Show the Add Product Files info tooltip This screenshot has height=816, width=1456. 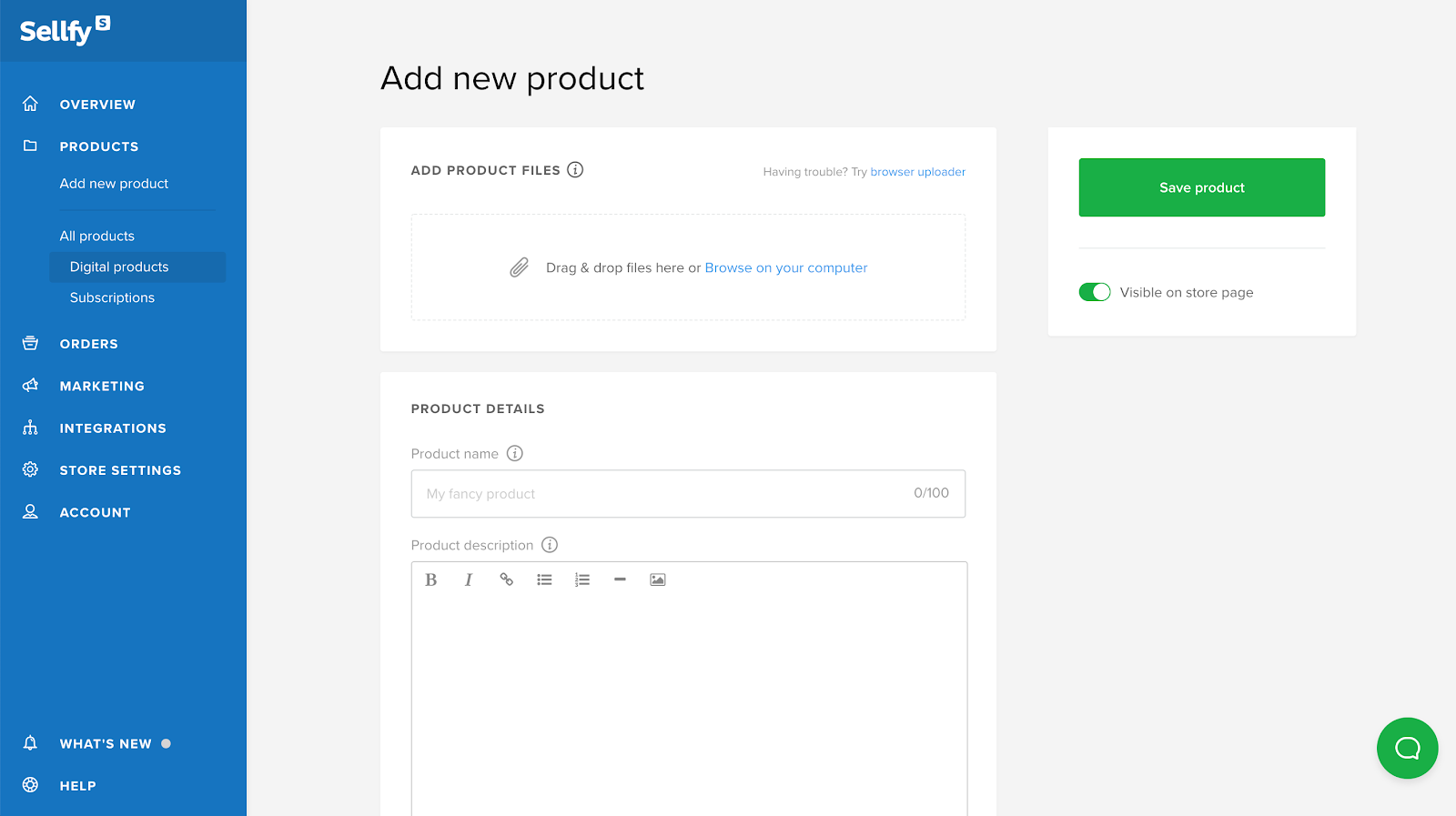coord(575,170)
